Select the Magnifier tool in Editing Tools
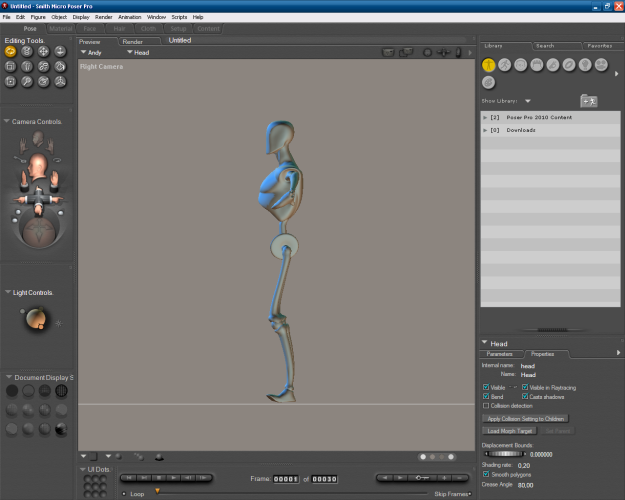This screenshot has height=500, width=625. point(27,81)
